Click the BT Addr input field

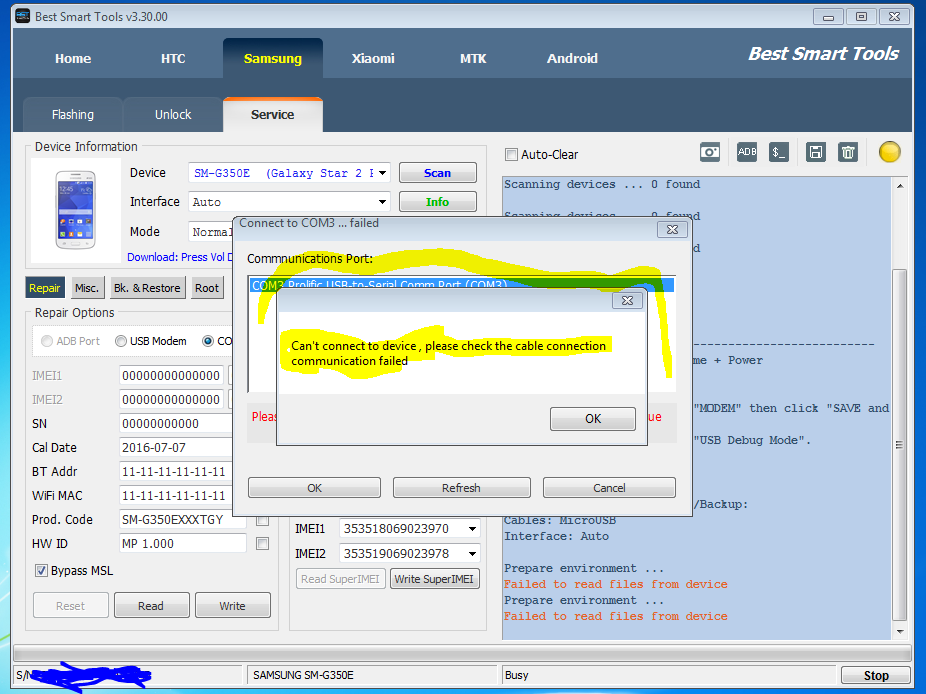176,471
